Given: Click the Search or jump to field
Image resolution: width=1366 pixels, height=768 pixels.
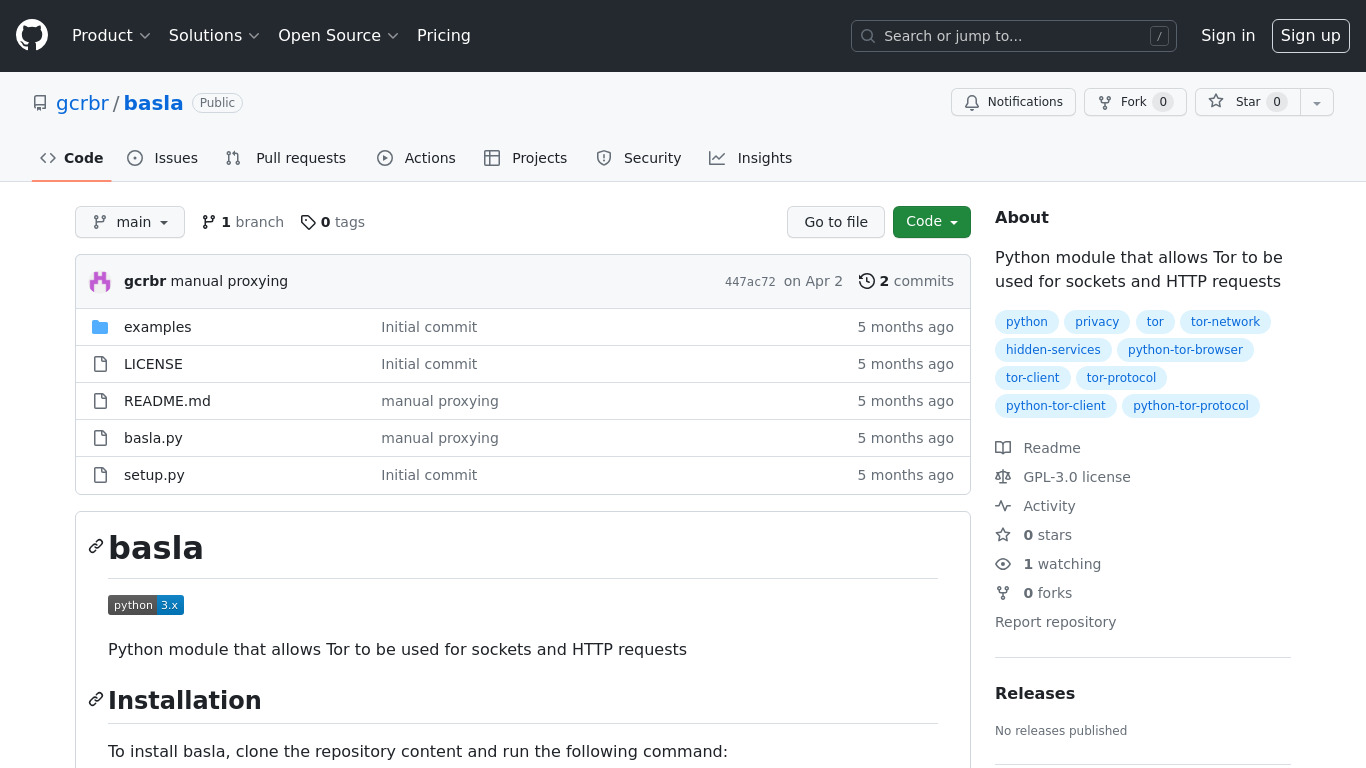Looking at the screenshot, I should click(x=1014, y=36).
